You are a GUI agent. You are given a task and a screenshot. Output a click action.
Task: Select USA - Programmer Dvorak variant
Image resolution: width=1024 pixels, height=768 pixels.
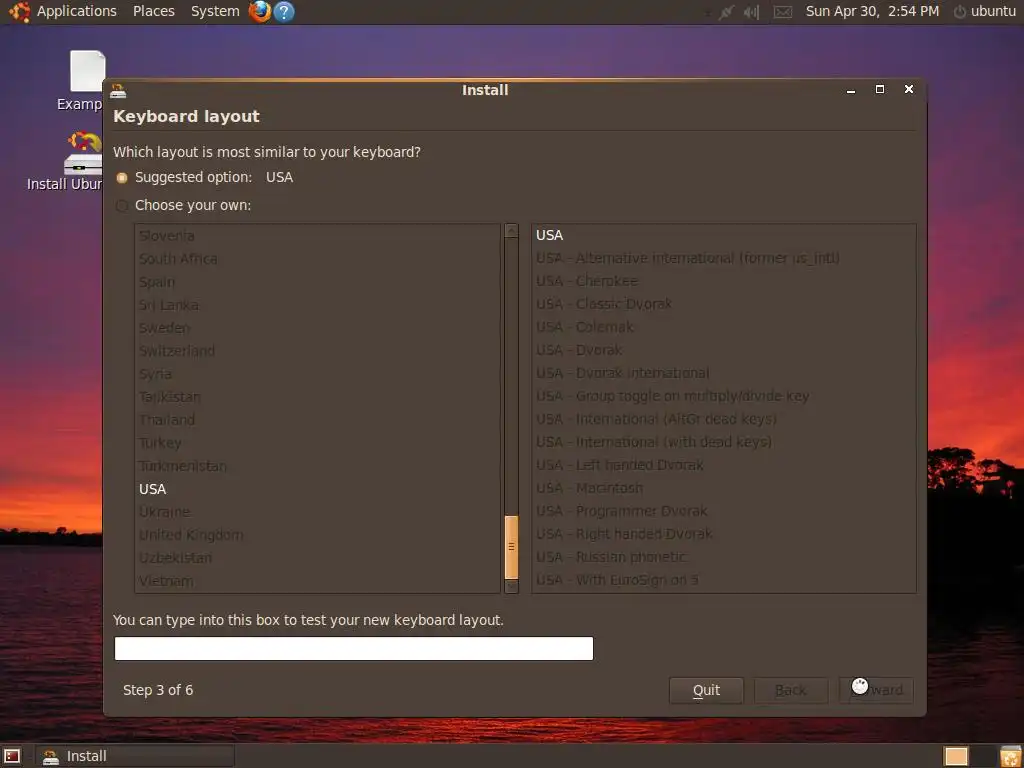point(724,511)
